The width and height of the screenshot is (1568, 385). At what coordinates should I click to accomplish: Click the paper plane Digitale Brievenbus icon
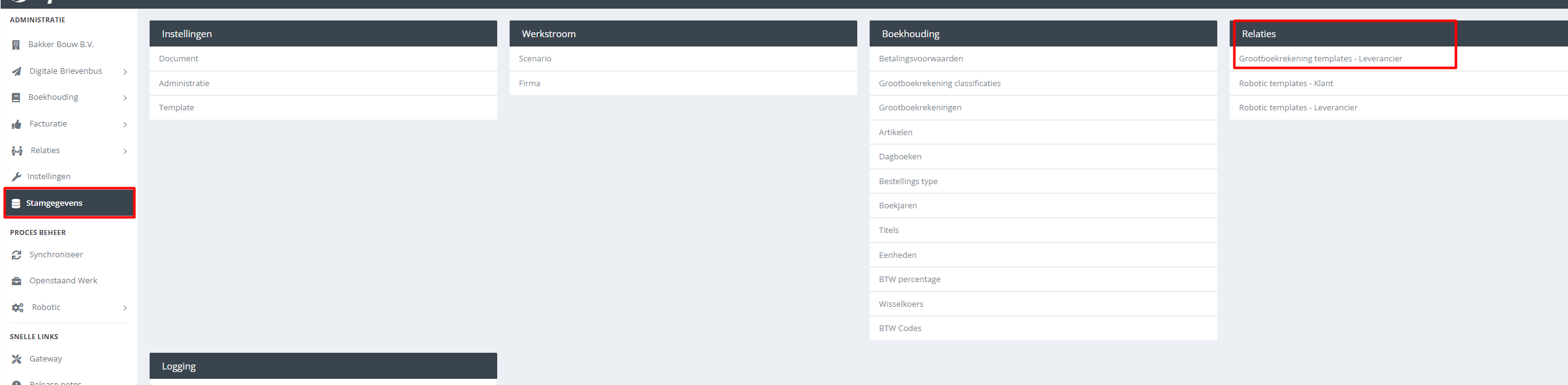17,71
